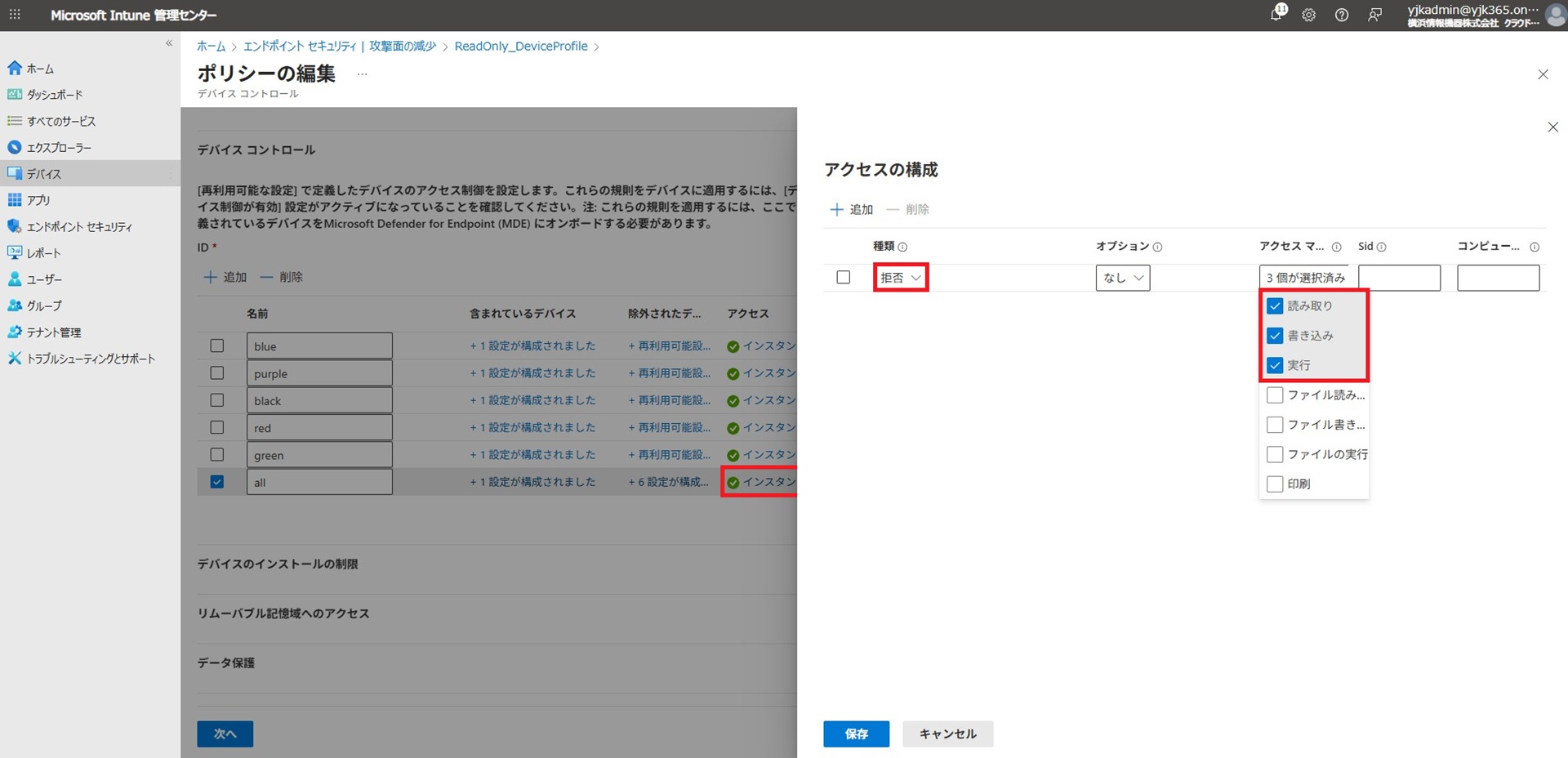The image size is (1568, 758).
Task: Click the グループ sidebar icon
Action: (x=14, y=305)
